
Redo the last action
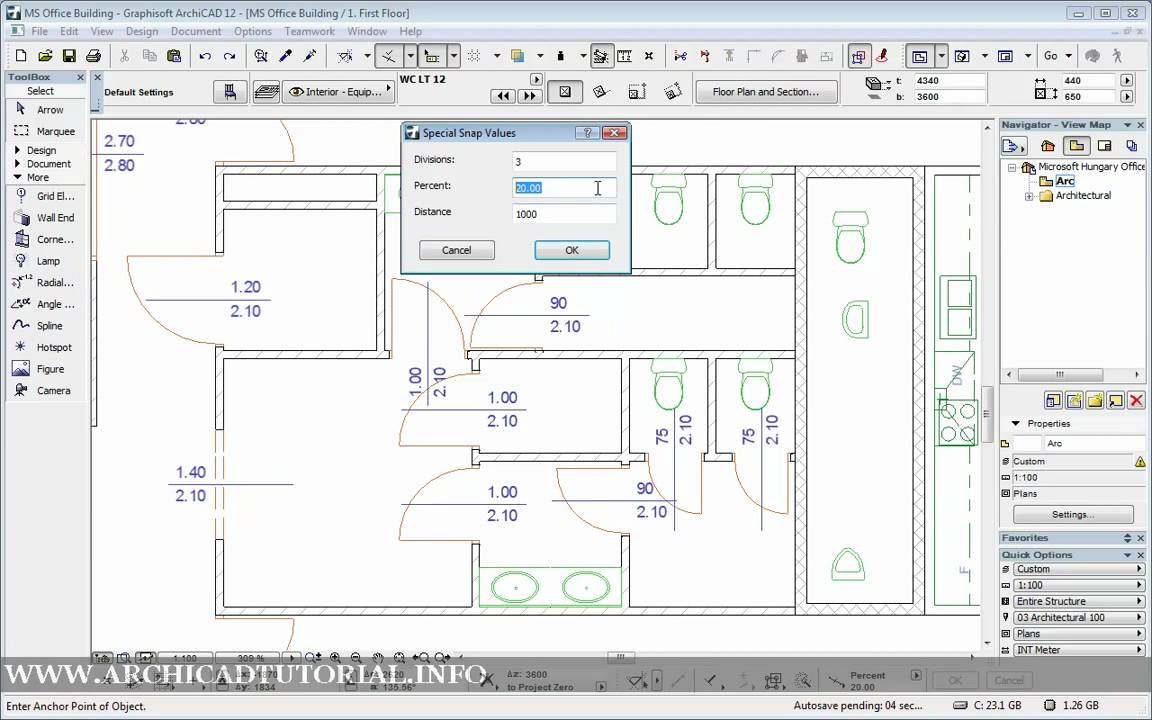[229, 56]
